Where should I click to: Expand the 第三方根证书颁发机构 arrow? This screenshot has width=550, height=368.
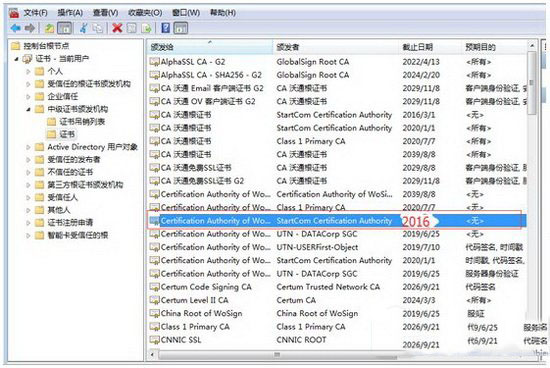[x=28, y=185]
